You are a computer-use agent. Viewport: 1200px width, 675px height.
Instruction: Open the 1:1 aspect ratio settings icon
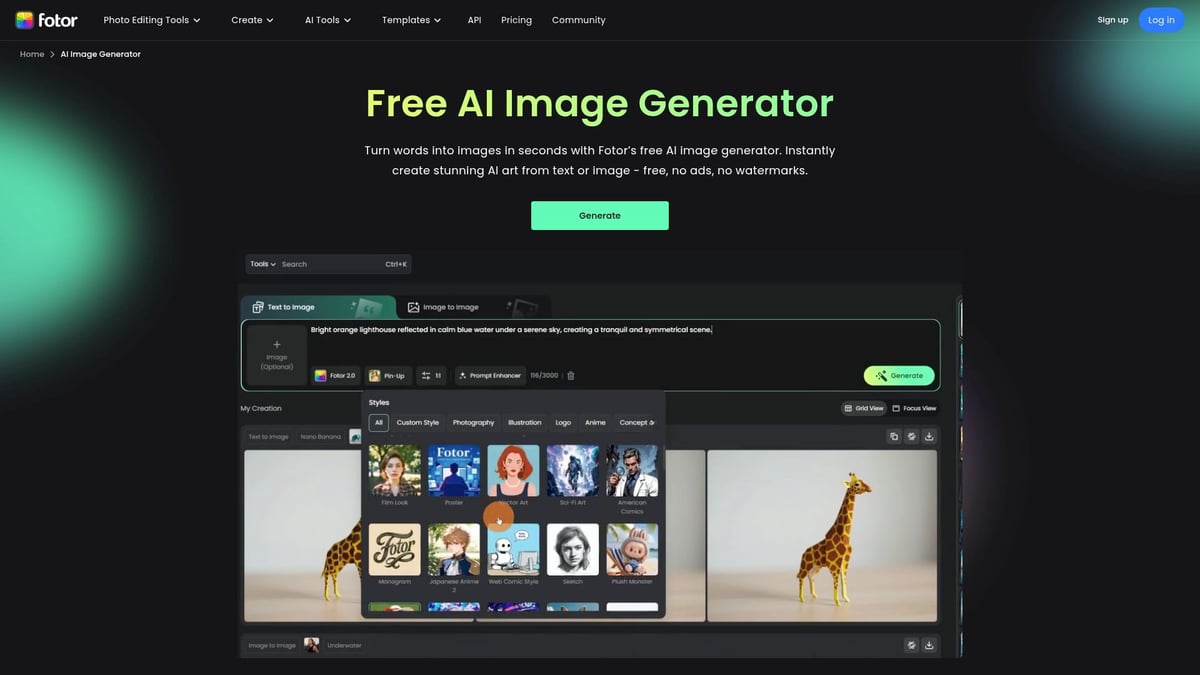[x=430, y=375]
